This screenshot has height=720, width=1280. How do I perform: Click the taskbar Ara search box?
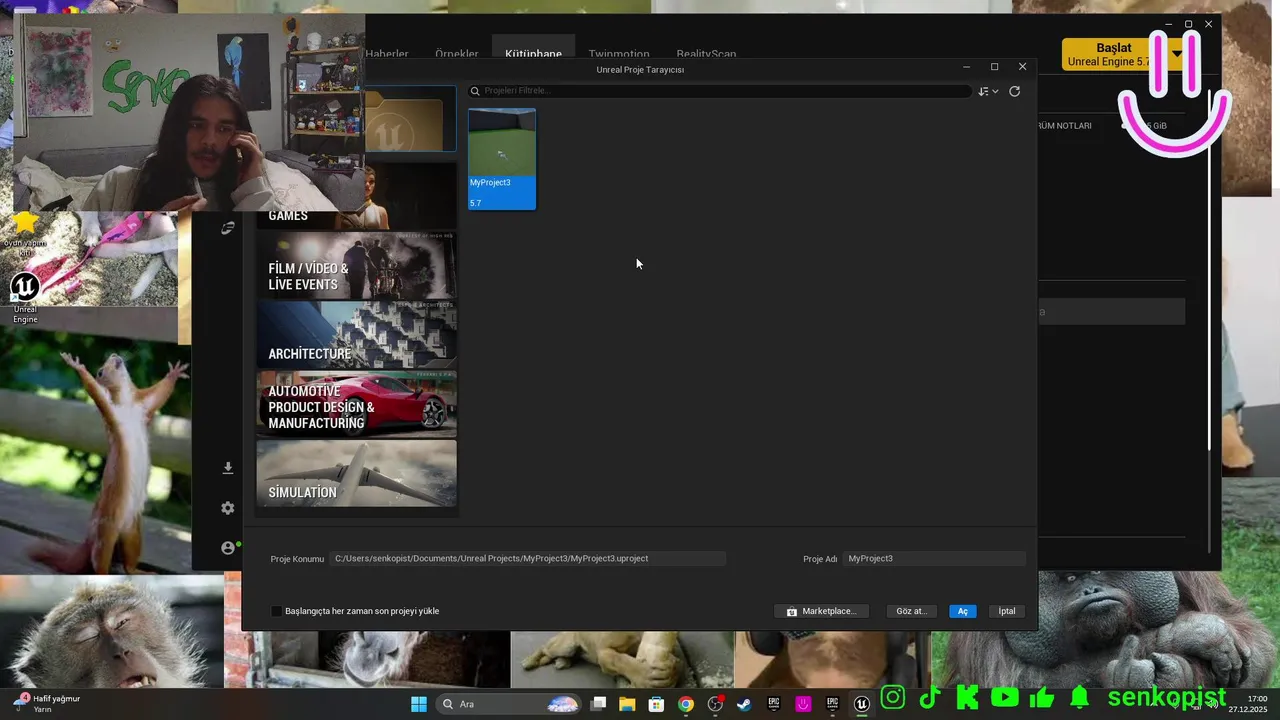[510, 704]
